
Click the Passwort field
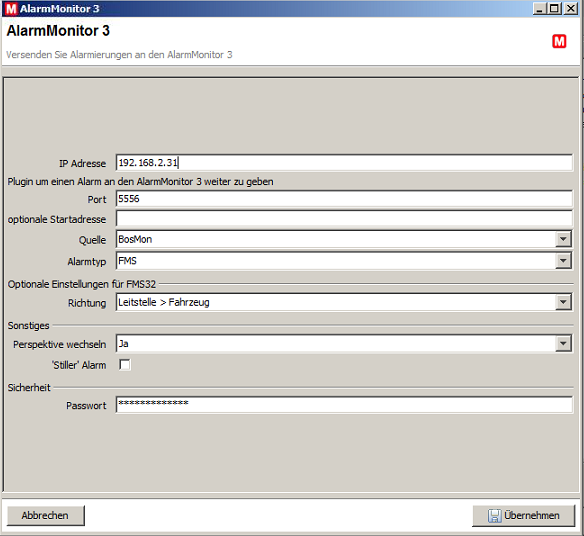point(344,405)
